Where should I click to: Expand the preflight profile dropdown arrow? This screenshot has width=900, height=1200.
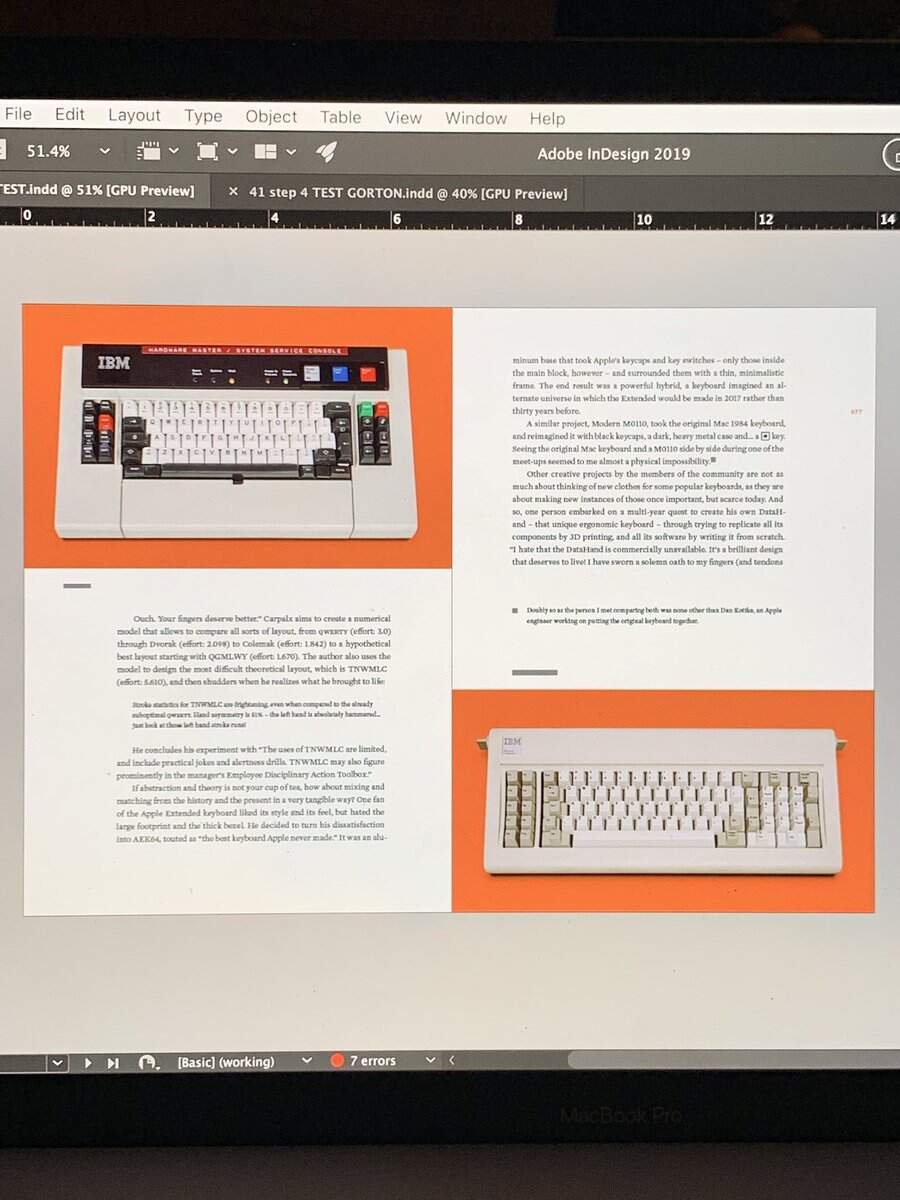point(307,1061)
